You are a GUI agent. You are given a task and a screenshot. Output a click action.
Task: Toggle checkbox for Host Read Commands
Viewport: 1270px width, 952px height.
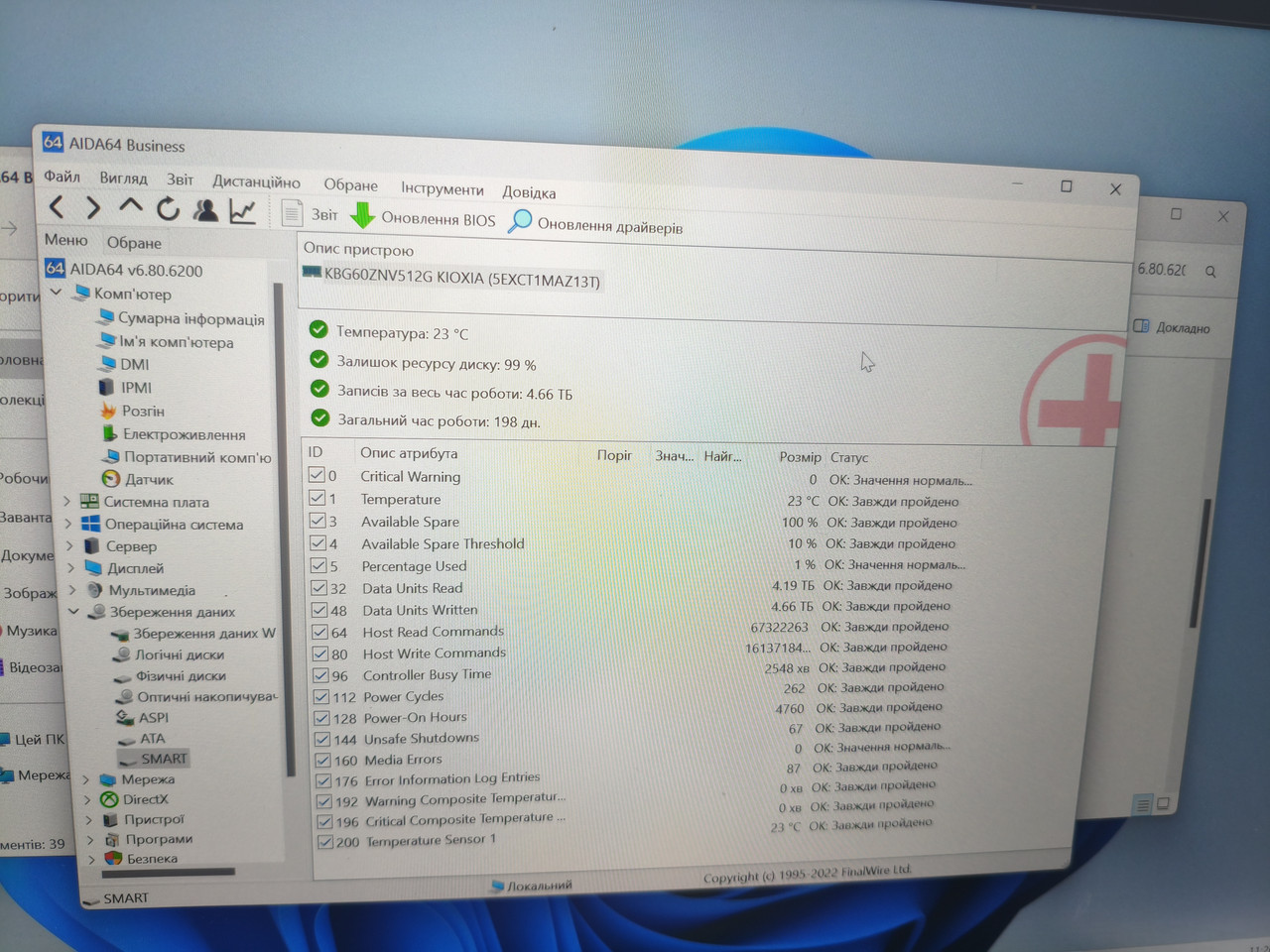point(321,631)
